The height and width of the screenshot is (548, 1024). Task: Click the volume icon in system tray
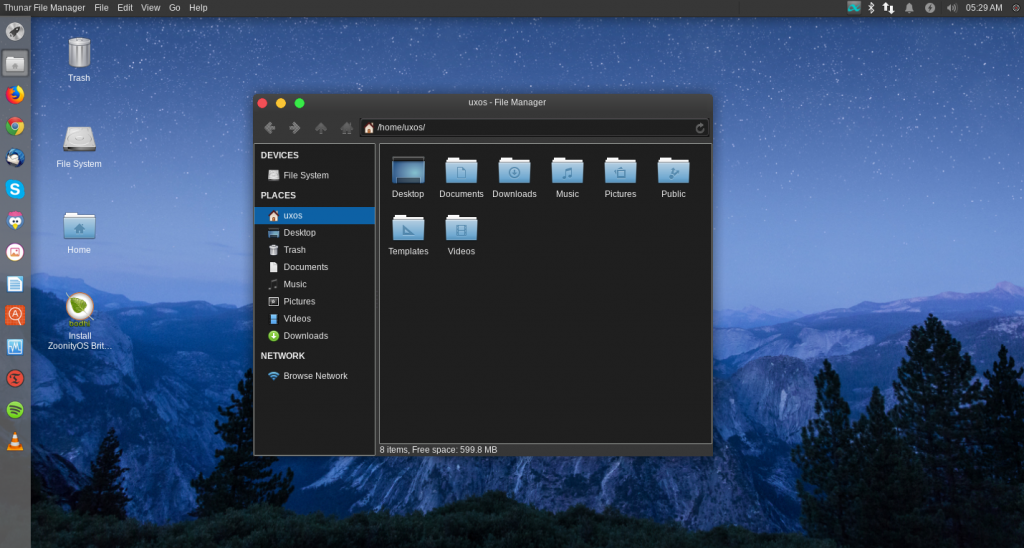[951, 7]
